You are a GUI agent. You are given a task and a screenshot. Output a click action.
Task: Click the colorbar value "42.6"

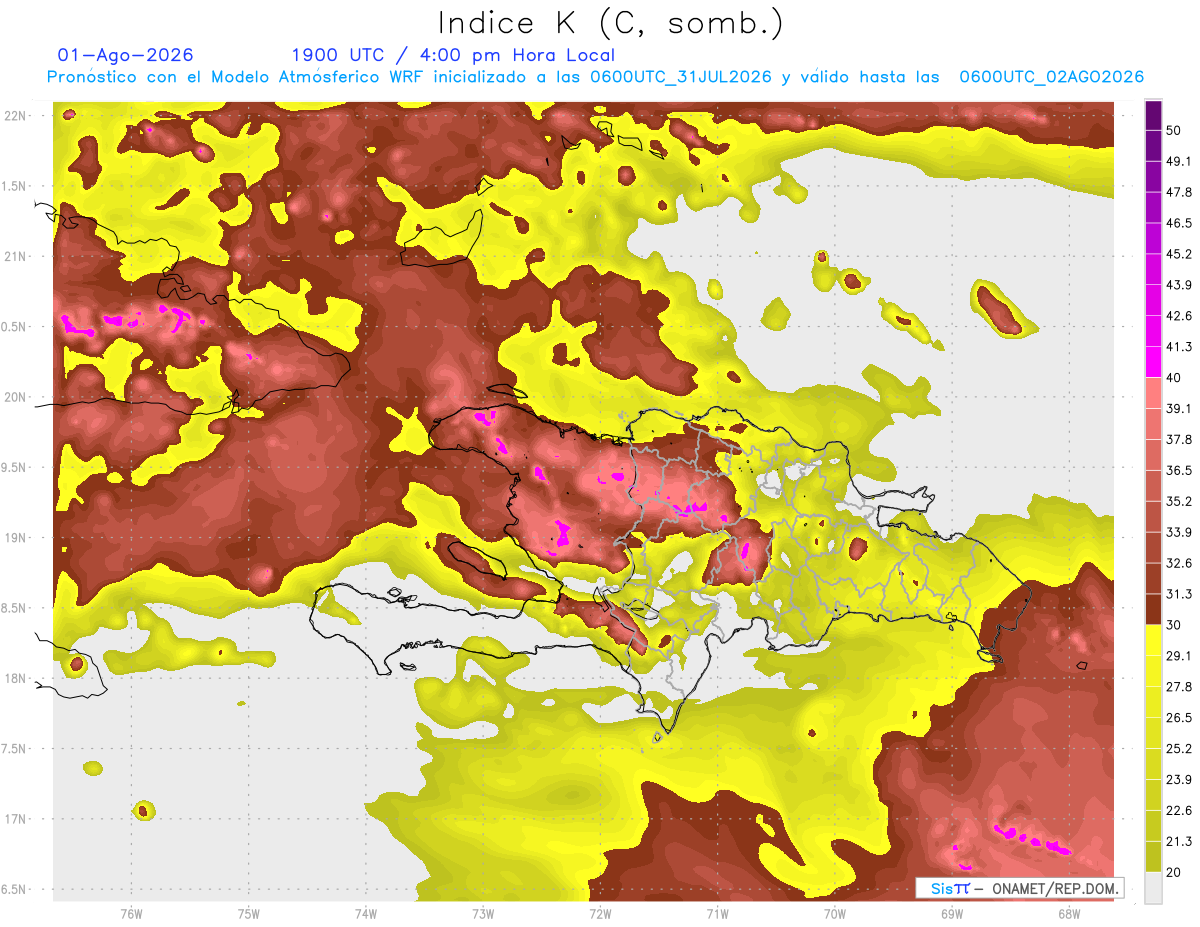1178,316
